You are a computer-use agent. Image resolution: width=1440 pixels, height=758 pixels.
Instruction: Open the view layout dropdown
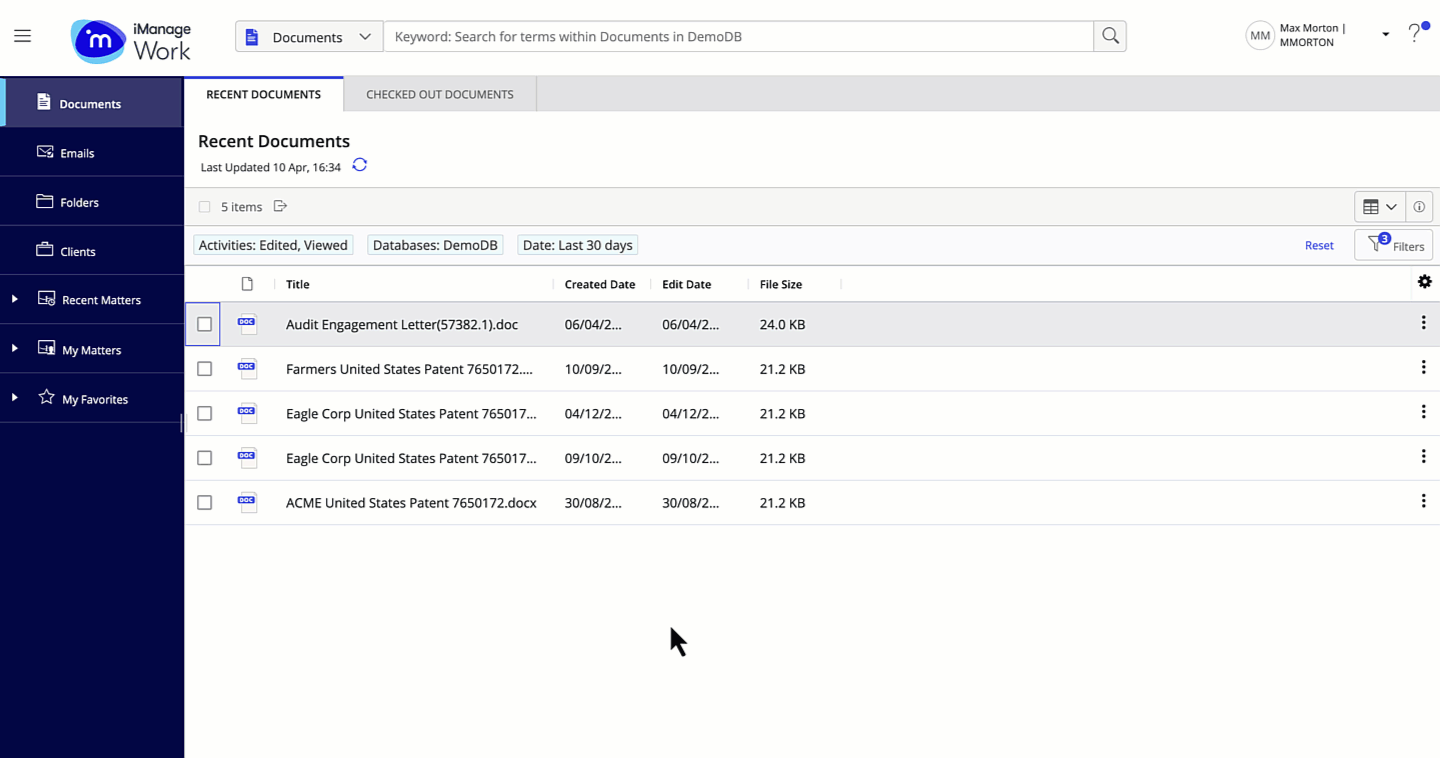tap(1380, 207)
